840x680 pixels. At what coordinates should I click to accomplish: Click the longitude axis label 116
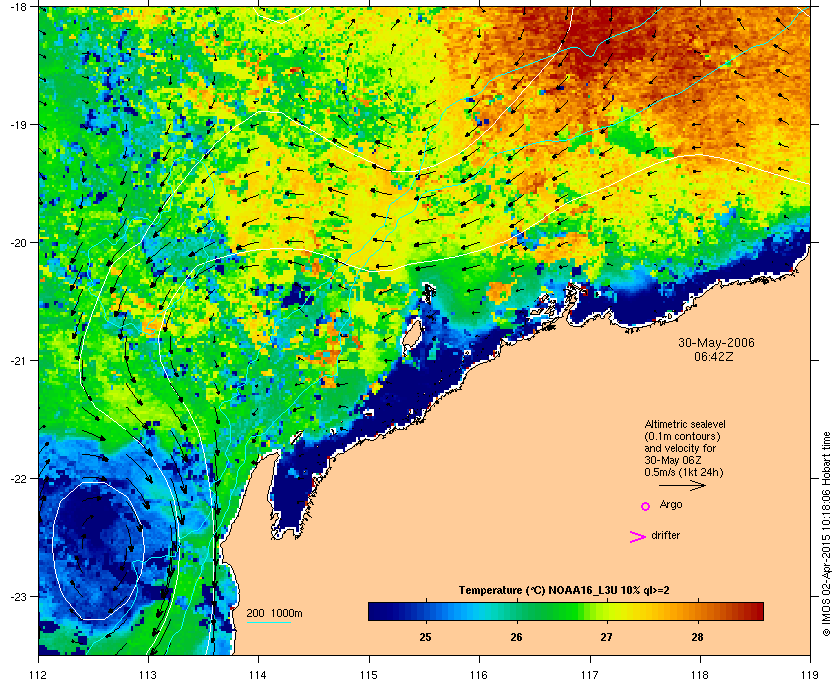coord(479,674)
